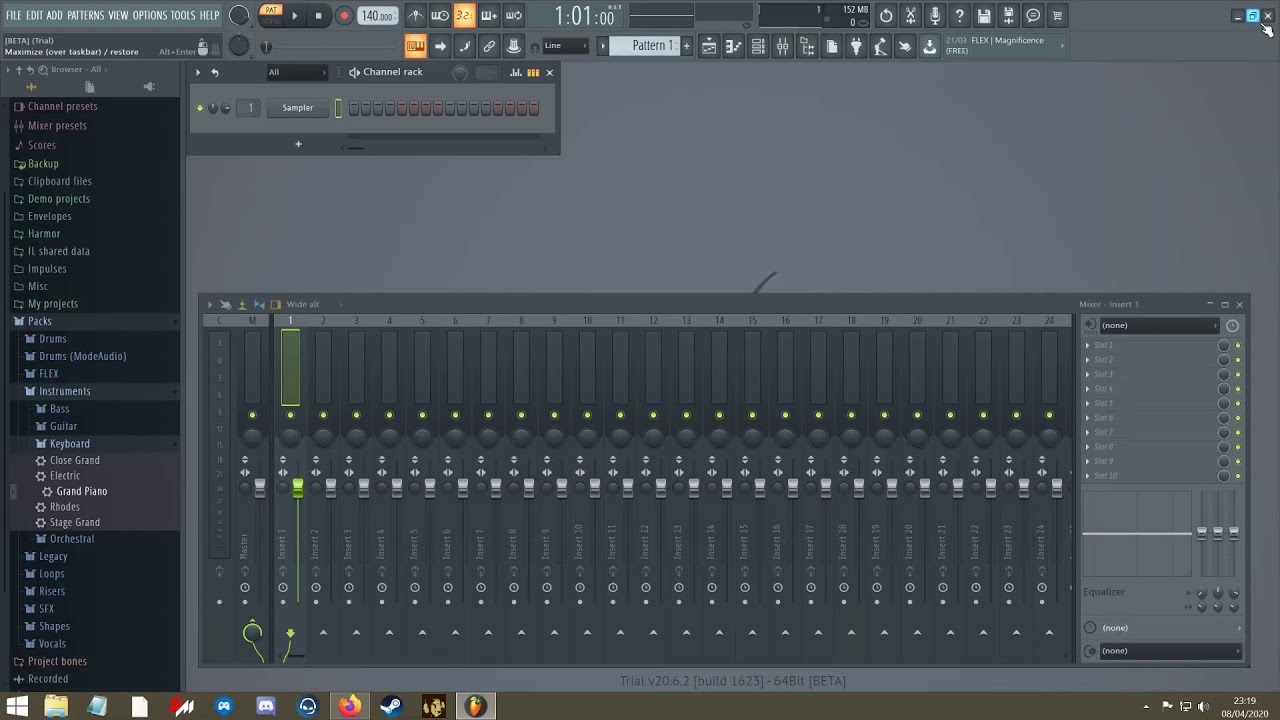Open the mixer input (none) dropdown
The height and width of the screenshot is (720, 1280).
click(x=1158, y=325)
